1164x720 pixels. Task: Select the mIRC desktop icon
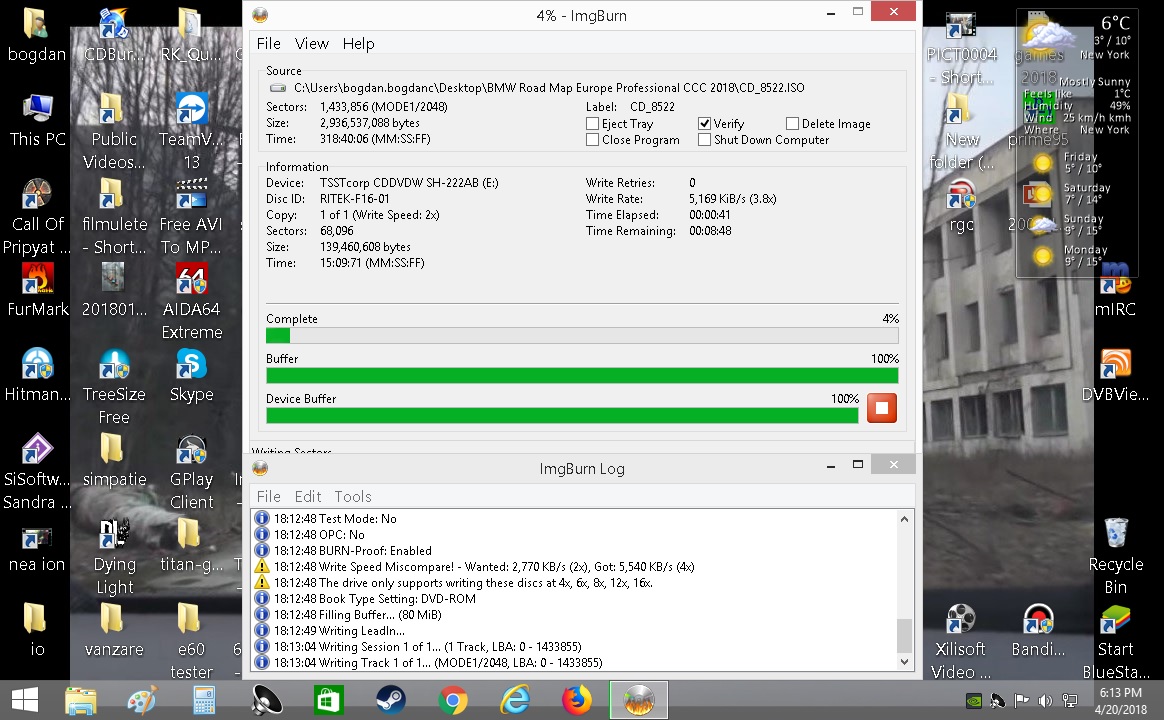click(1116, 290)
